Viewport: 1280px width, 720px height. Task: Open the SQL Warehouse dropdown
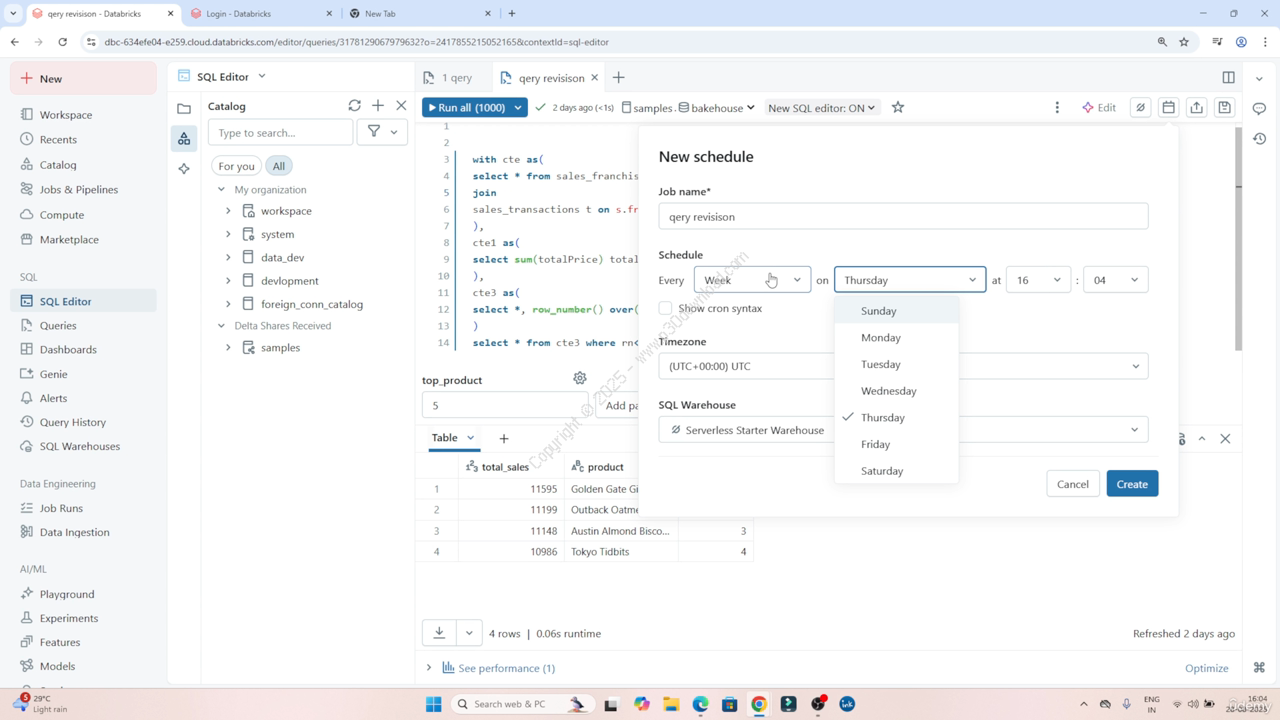(x=902, y=430)
